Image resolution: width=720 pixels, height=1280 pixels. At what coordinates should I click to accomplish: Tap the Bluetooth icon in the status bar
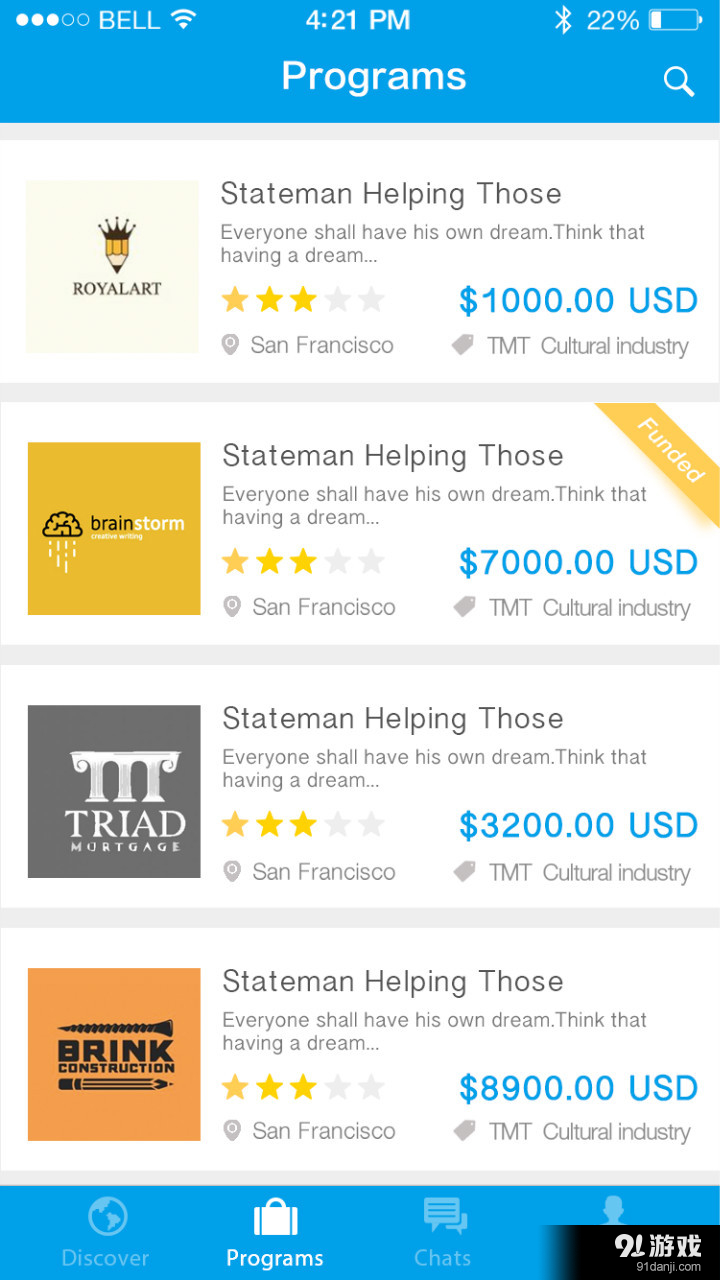pos(563,20)
